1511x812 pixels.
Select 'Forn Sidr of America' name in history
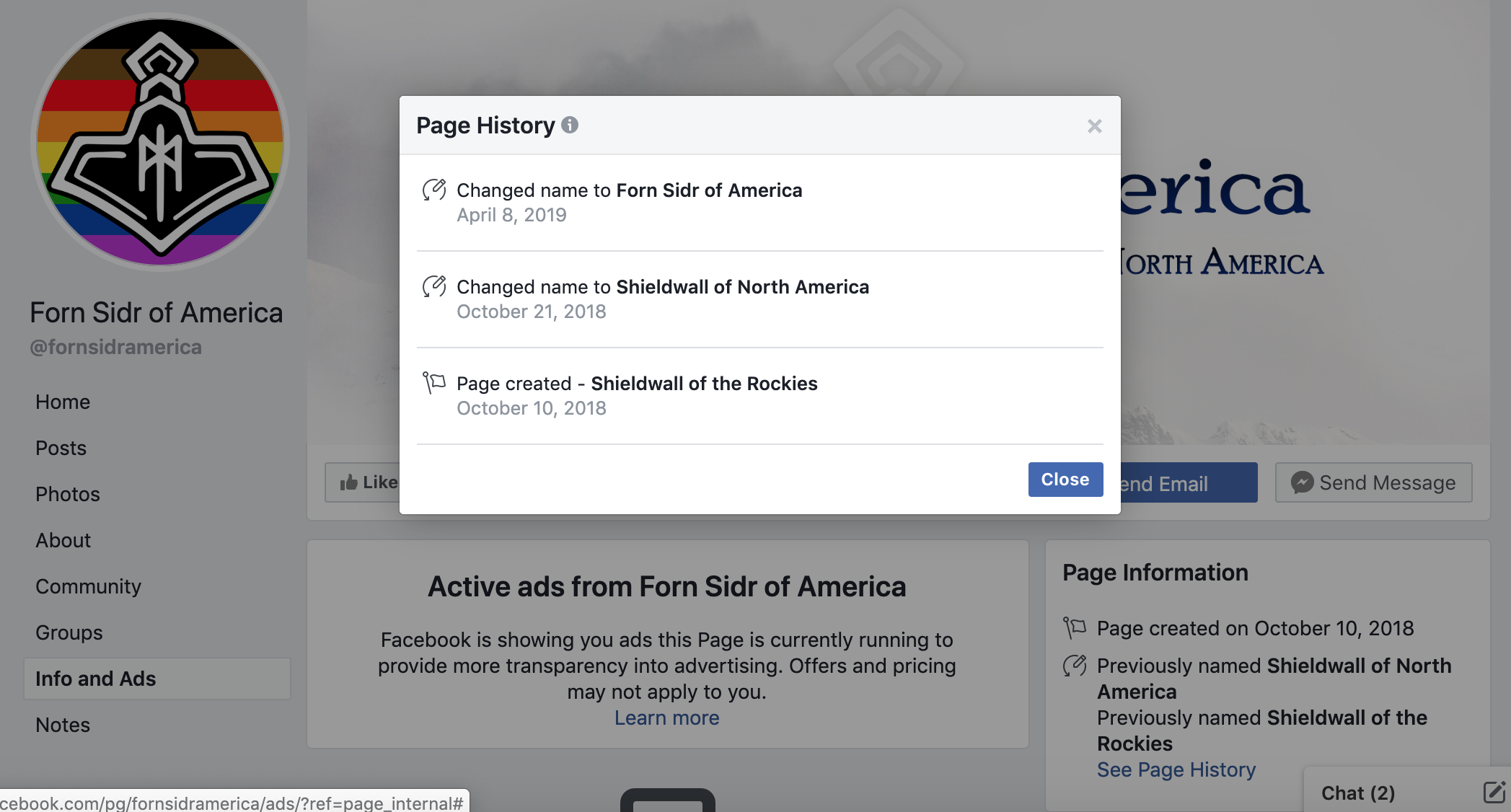pyautogui.click(x=709, y=190)
